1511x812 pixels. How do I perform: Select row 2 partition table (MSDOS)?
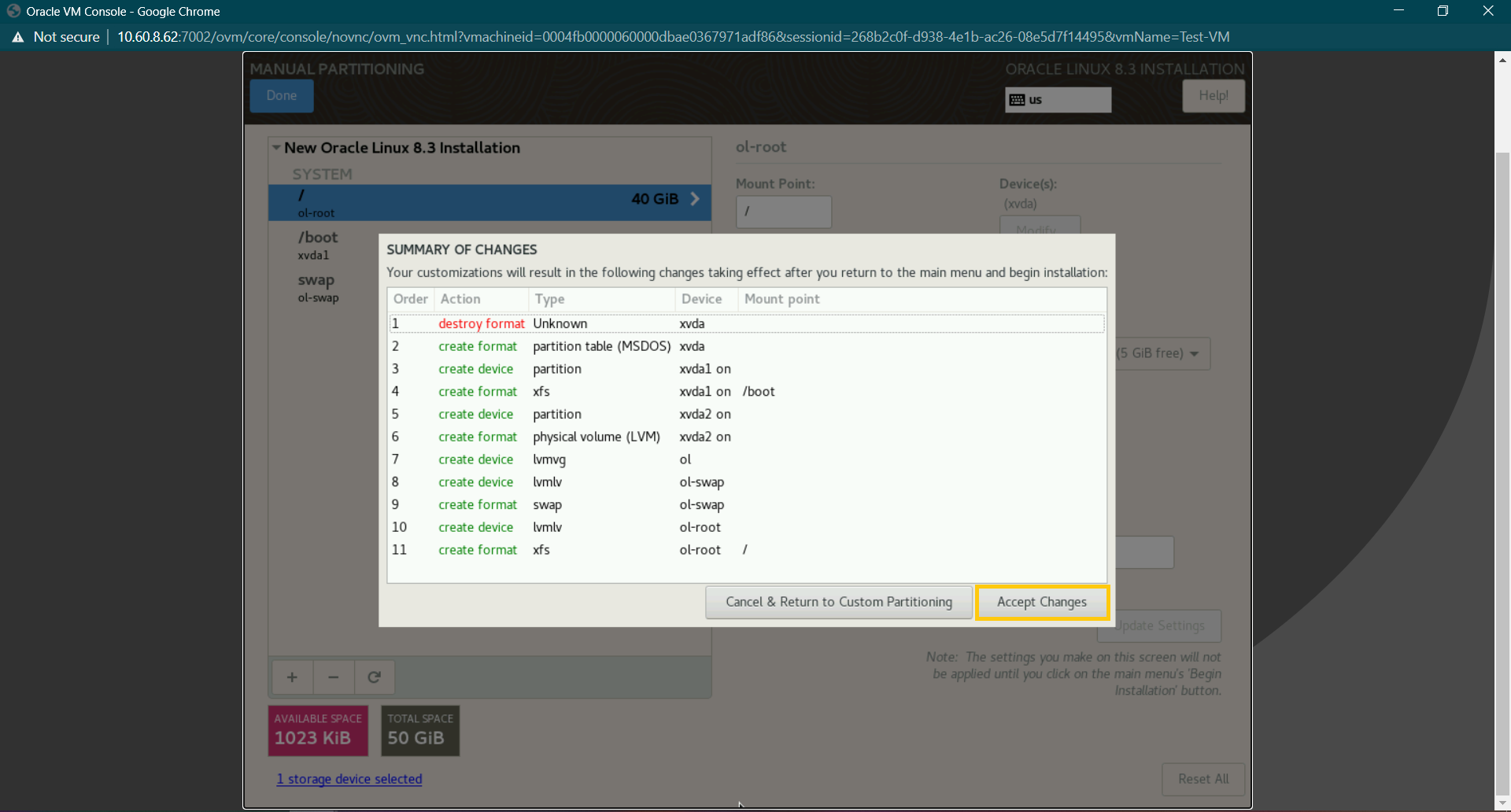[x=747, y=346]
